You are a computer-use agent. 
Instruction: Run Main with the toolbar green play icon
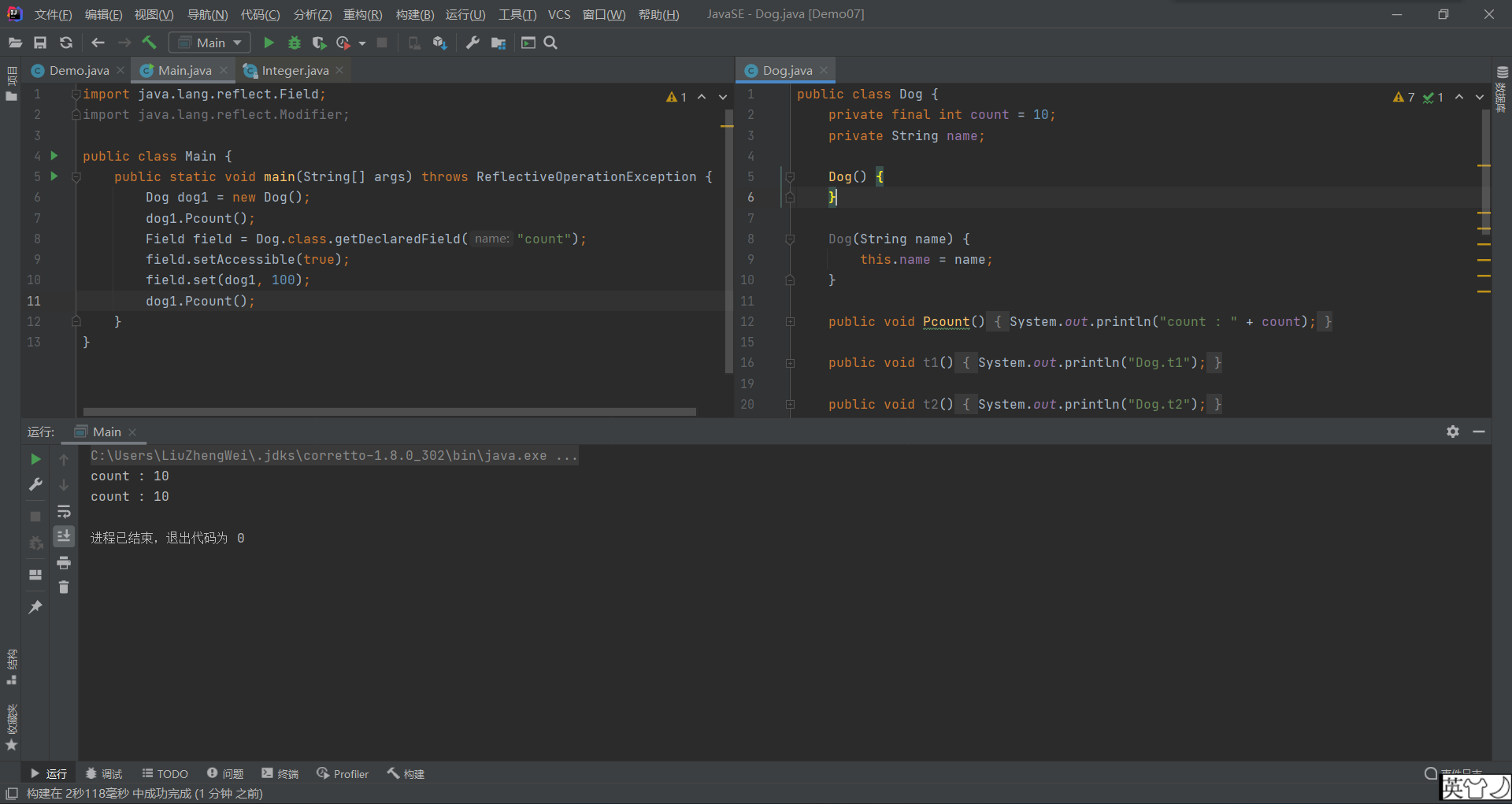tap(269, 43)
